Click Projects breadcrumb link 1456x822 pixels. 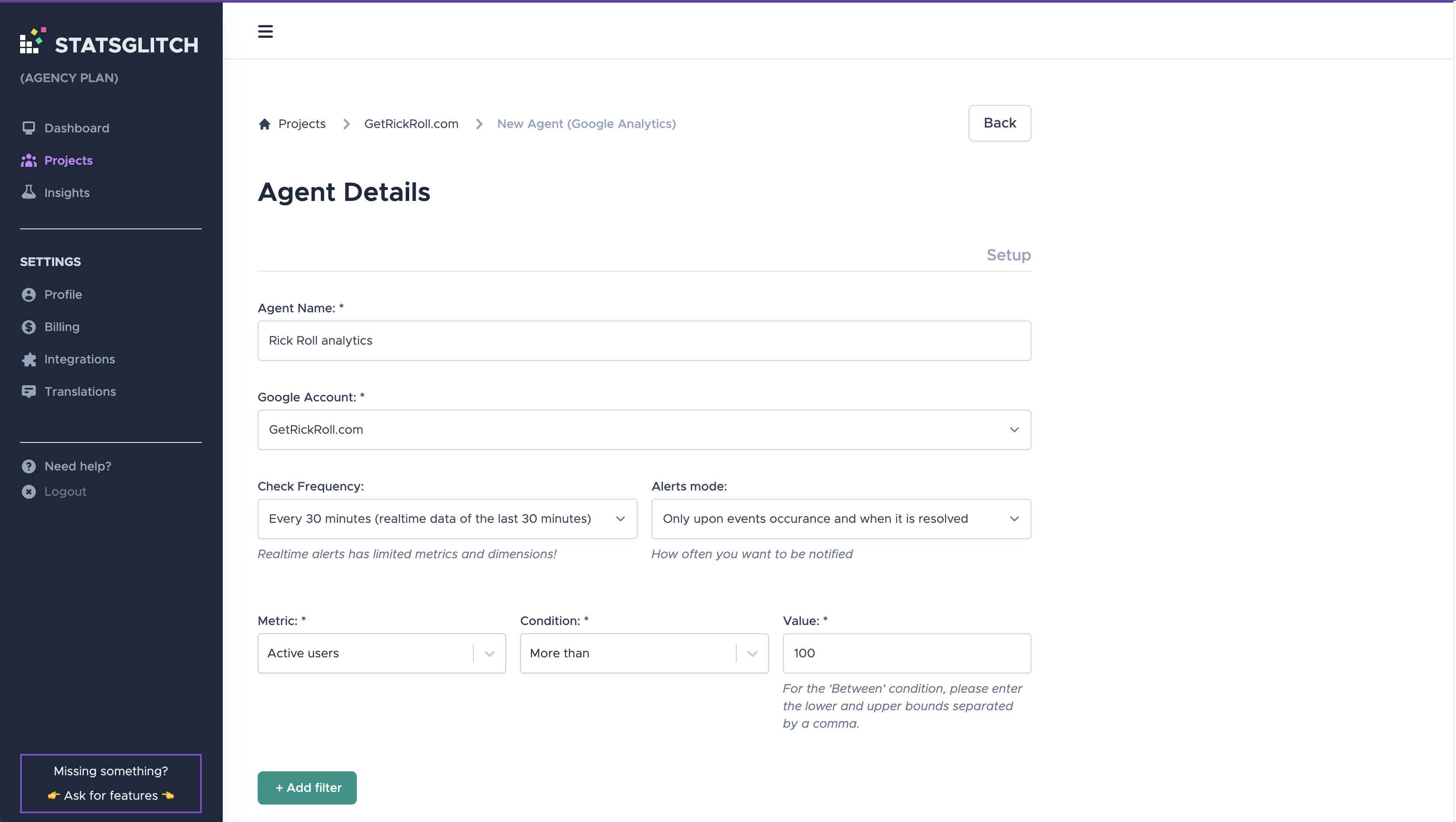[x=302, y=124]
